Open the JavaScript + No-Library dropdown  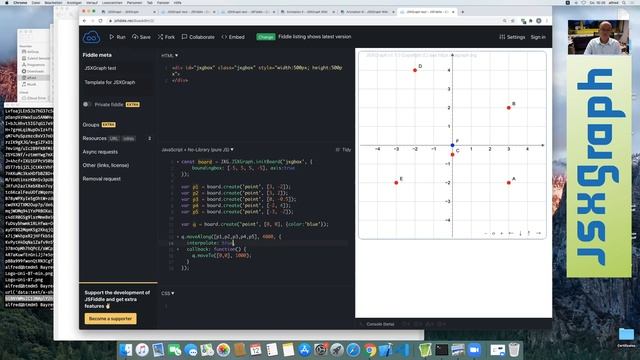point(197,149)
